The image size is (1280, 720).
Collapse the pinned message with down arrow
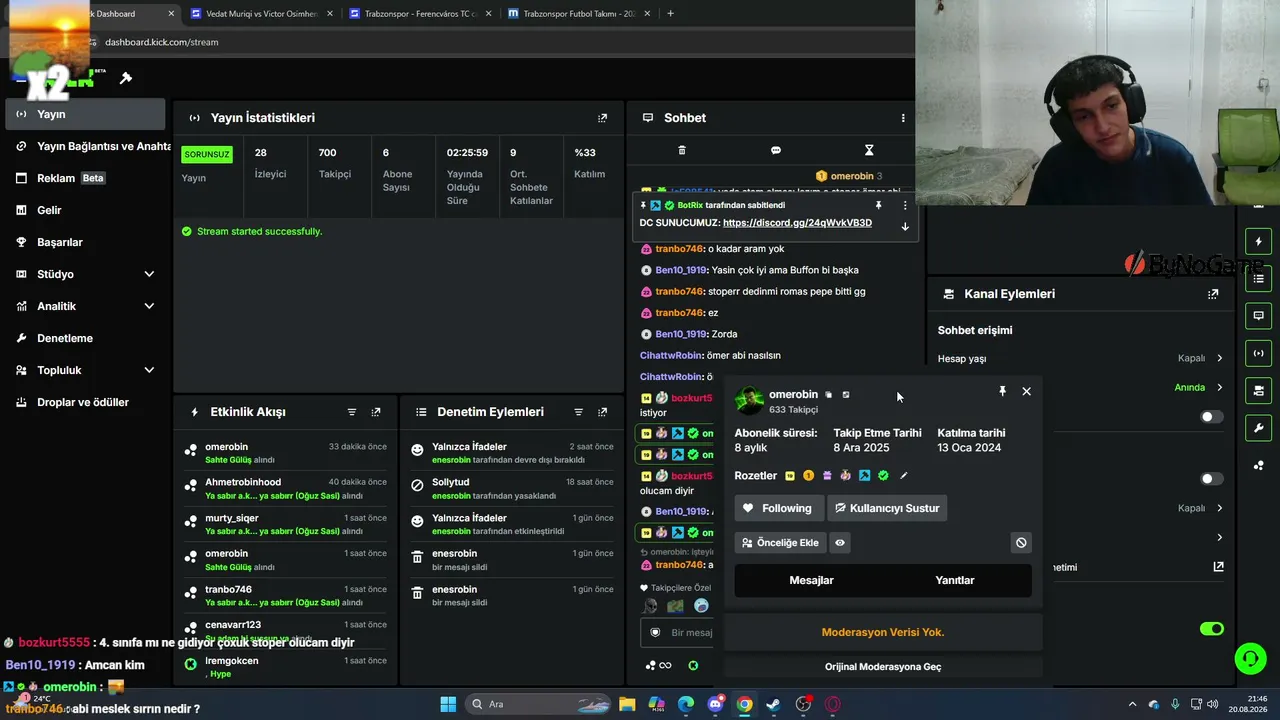(x=905, y=227)
